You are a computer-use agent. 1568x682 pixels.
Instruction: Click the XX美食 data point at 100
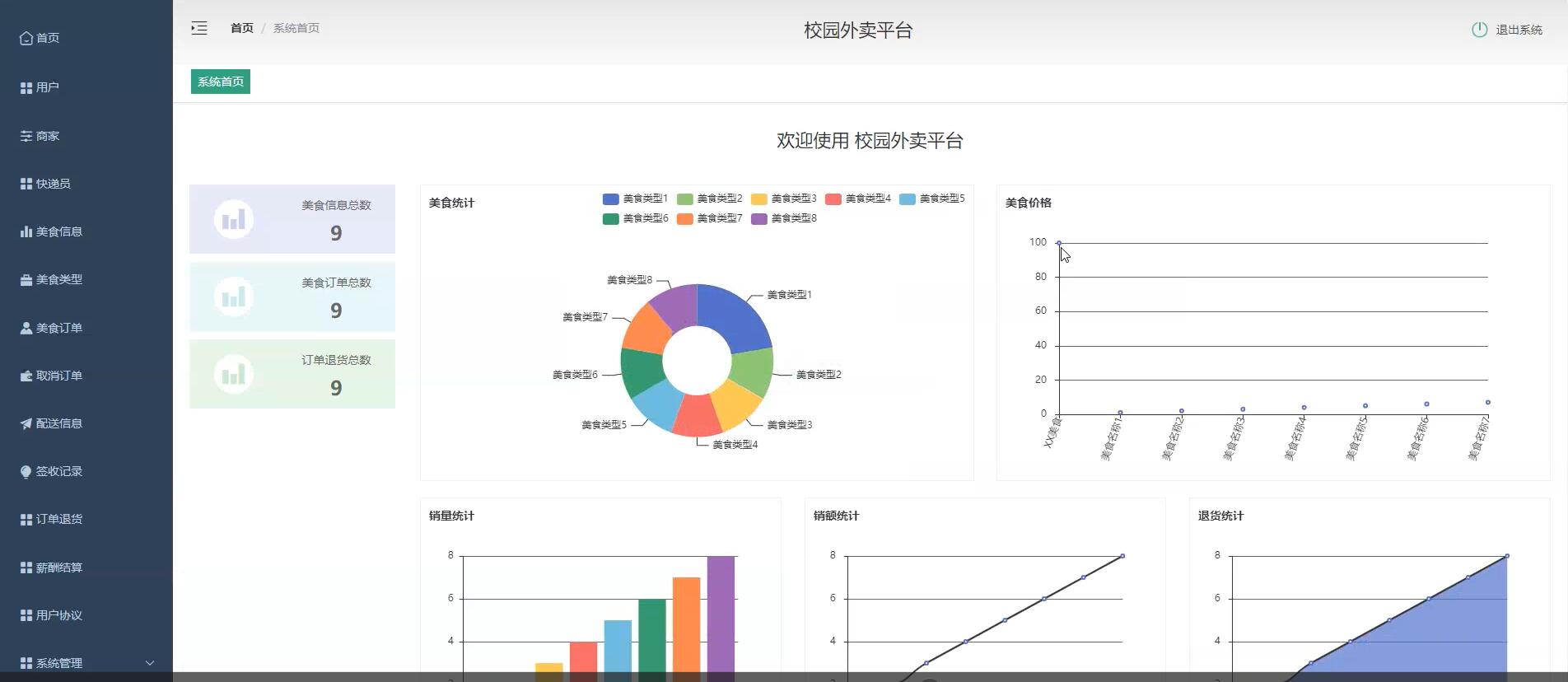click(1058, 243)
